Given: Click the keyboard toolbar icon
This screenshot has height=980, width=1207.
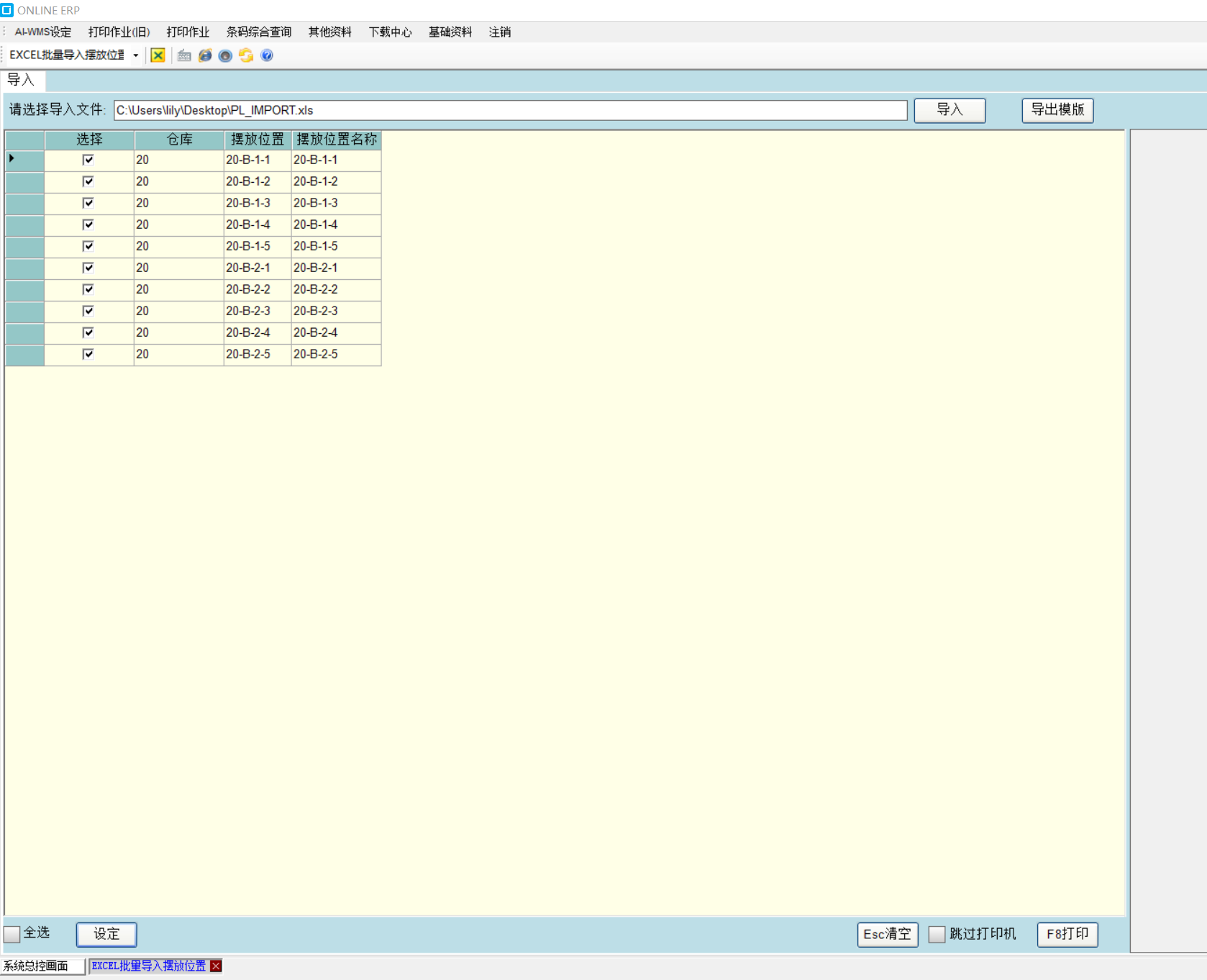Looking at the screenshot, I should [x=184, y=55].
